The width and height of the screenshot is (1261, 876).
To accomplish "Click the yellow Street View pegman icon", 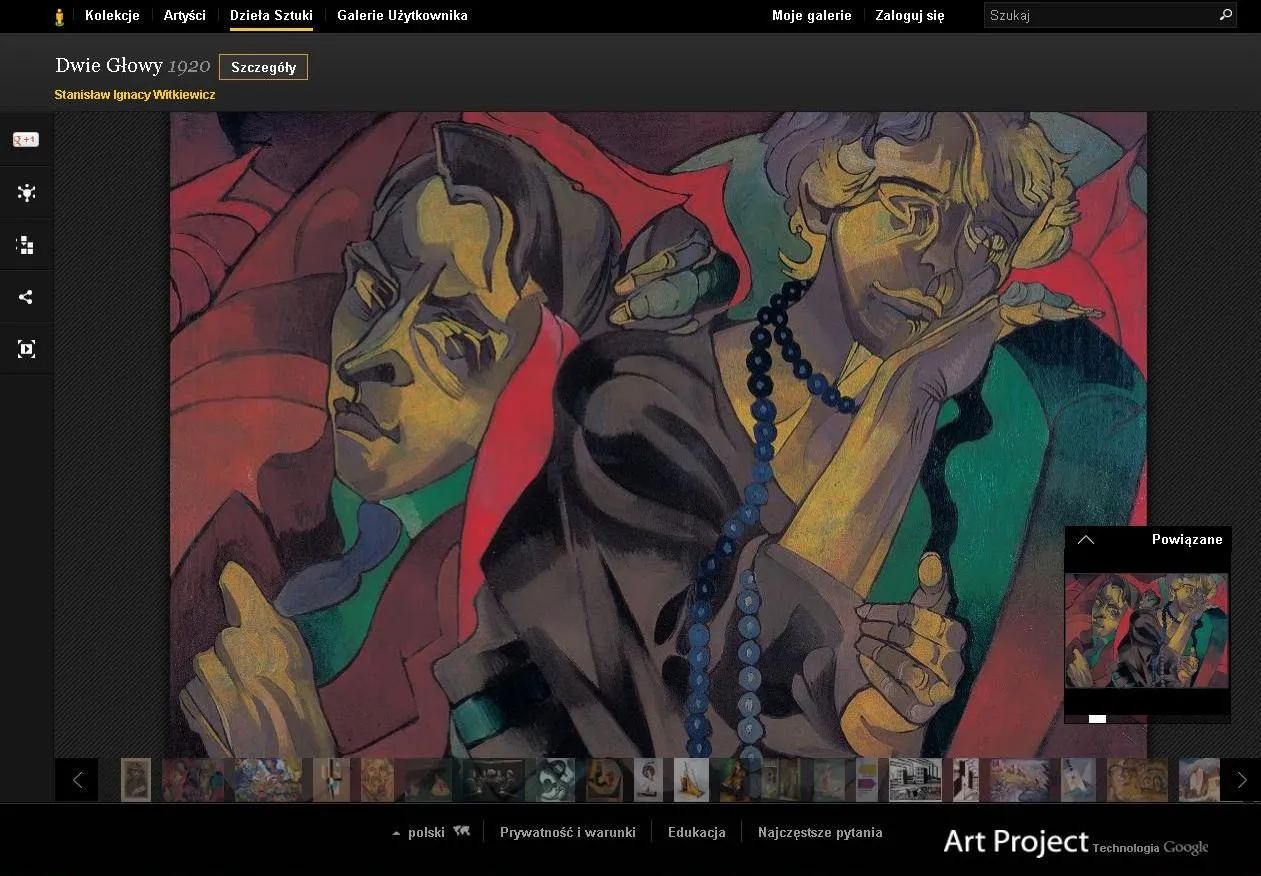I will [x=60, y=16].
